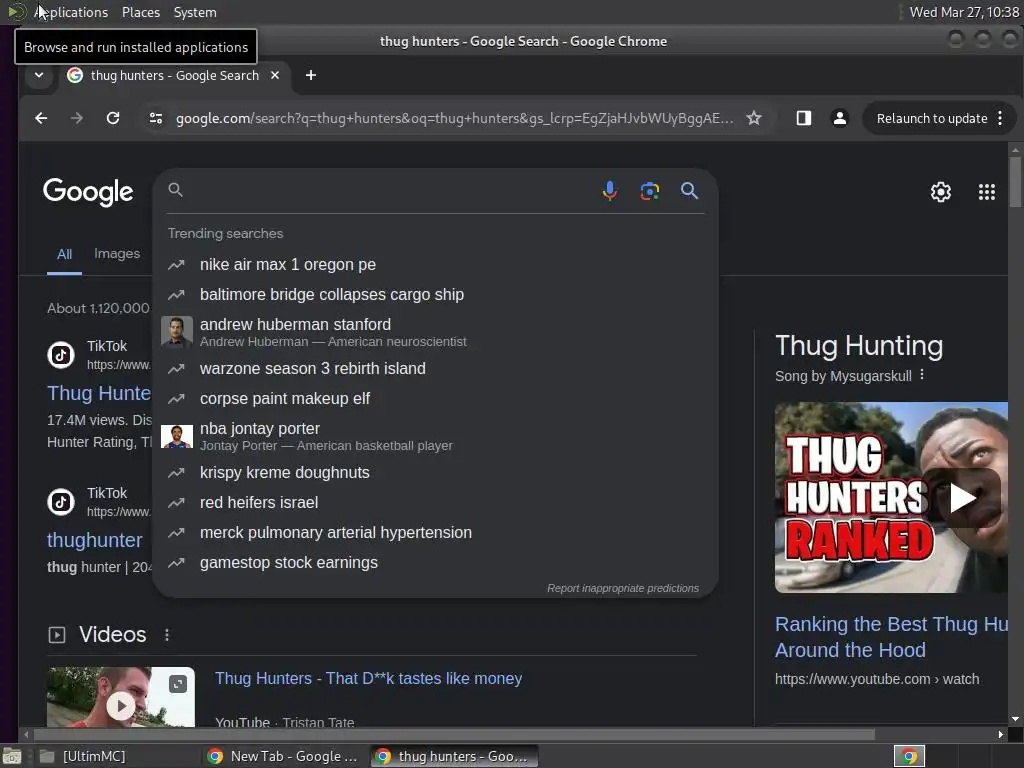Click the forward navigation arrow
The width and height of the screenshot is (1024, 768).
point(76,118)
